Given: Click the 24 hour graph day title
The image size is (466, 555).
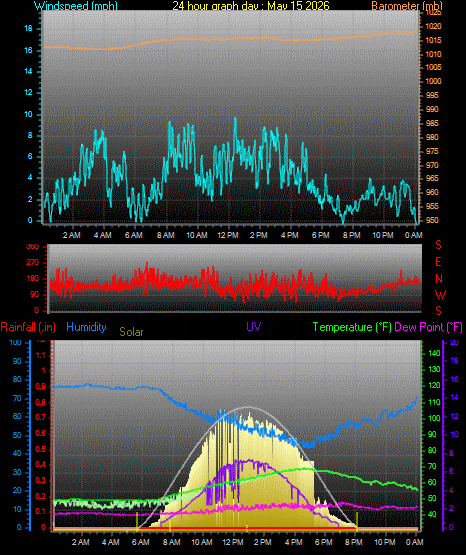Looking at the screenshot, I should [251, 6].
